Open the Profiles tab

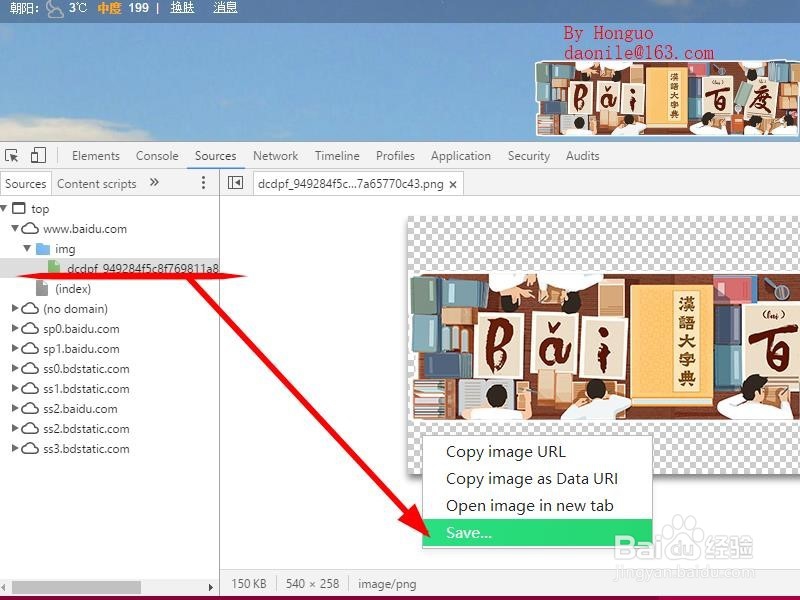click(x=395, y=156)
